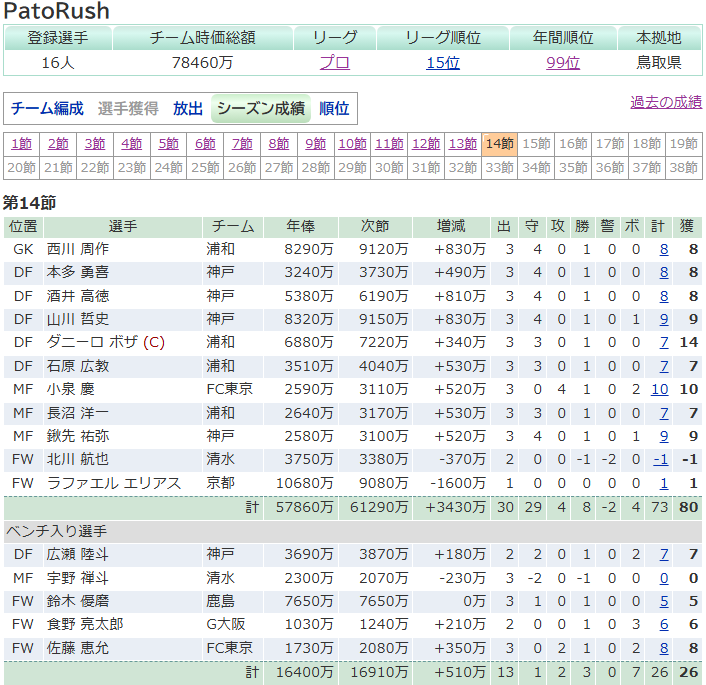This screenshot has height=685, width=706.
Task: Open 本多 勇喜 total points link
Action: pyautogui.click(x=664, y=272)
